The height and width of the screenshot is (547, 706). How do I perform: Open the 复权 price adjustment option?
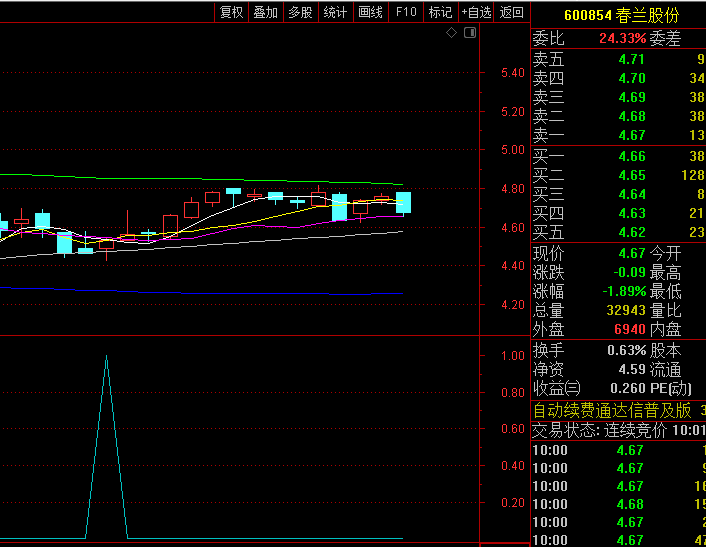[231, 12]
